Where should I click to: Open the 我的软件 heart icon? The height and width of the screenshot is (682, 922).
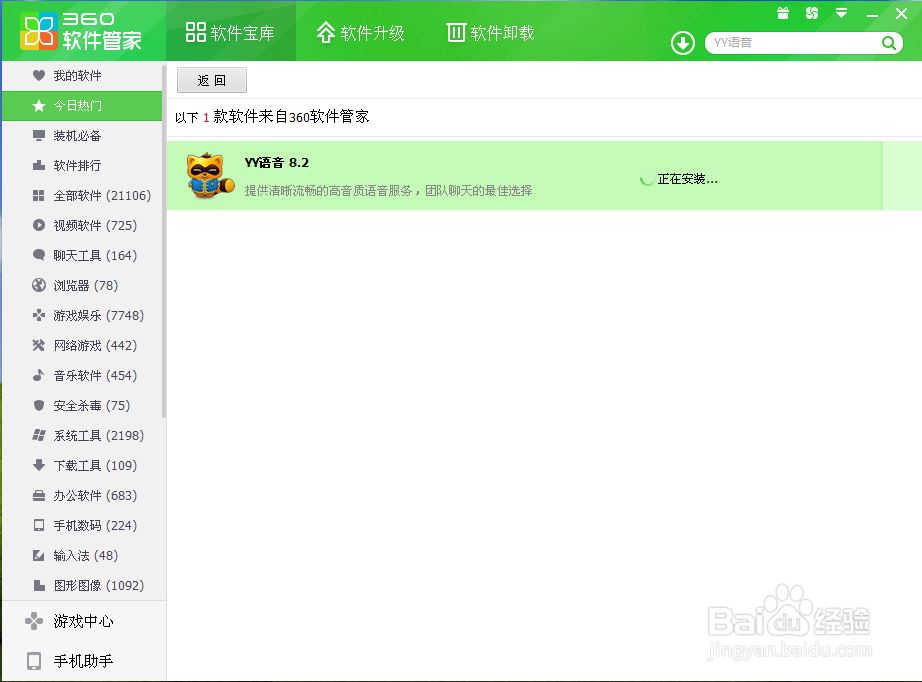point(39,75)
